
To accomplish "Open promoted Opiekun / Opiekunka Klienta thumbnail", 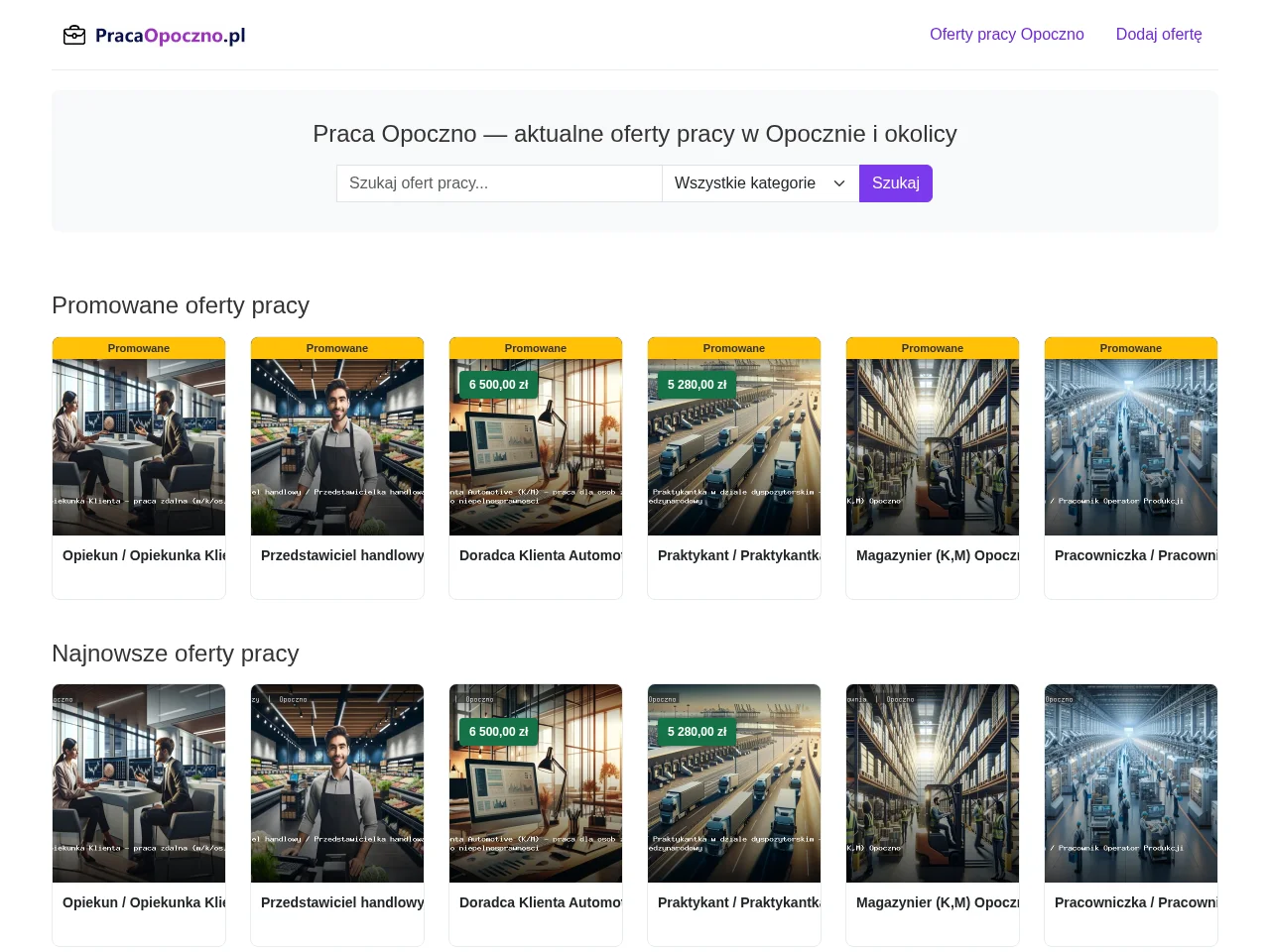I will click(x=139, y=447).
